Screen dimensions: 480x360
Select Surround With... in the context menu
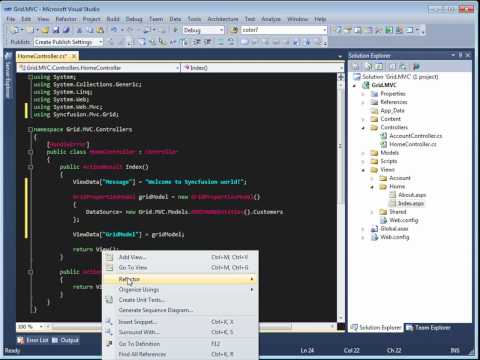180,332
